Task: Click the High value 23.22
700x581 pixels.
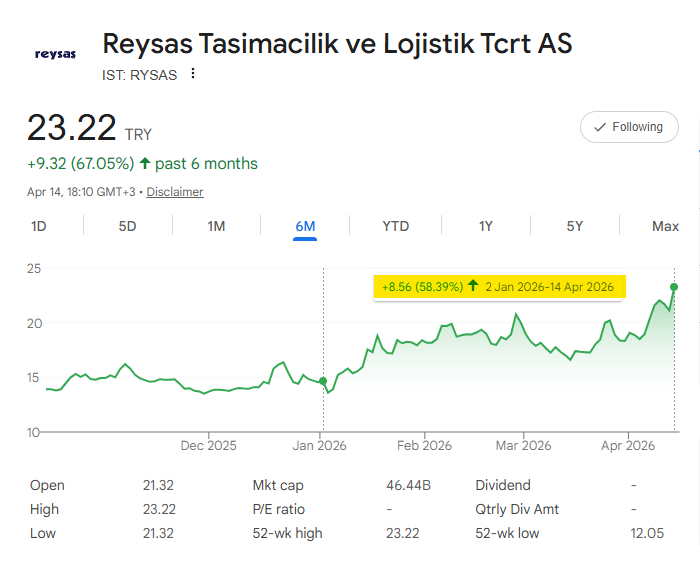Action: coord(159,509)
